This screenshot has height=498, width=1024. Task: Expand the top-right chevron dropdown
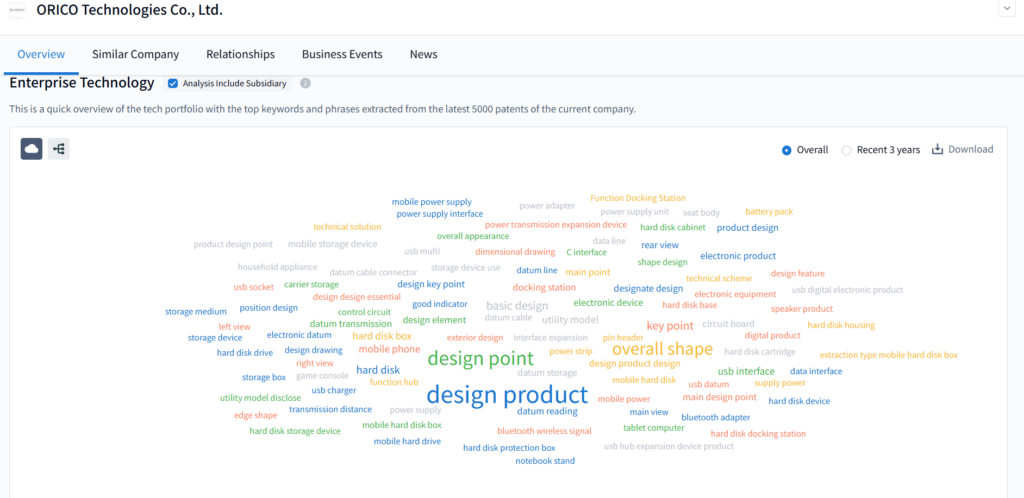(1005, 8)
